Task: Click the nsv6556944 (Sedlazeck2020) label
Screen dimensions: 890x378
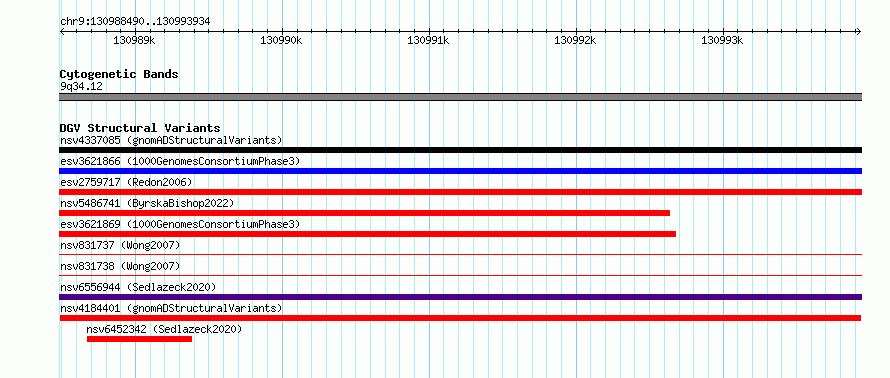Action: click(138, 287)
